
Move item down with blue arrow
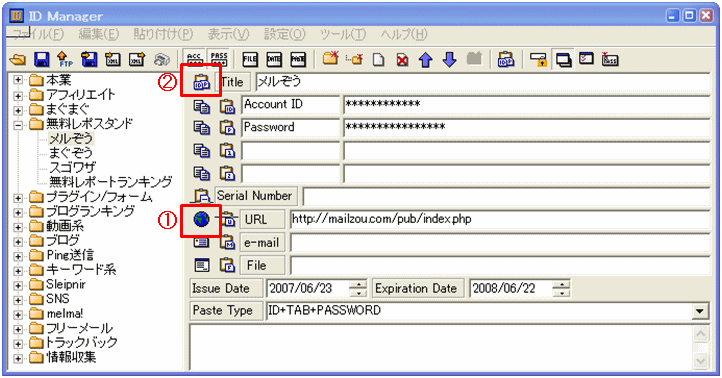tap(449, 60)
